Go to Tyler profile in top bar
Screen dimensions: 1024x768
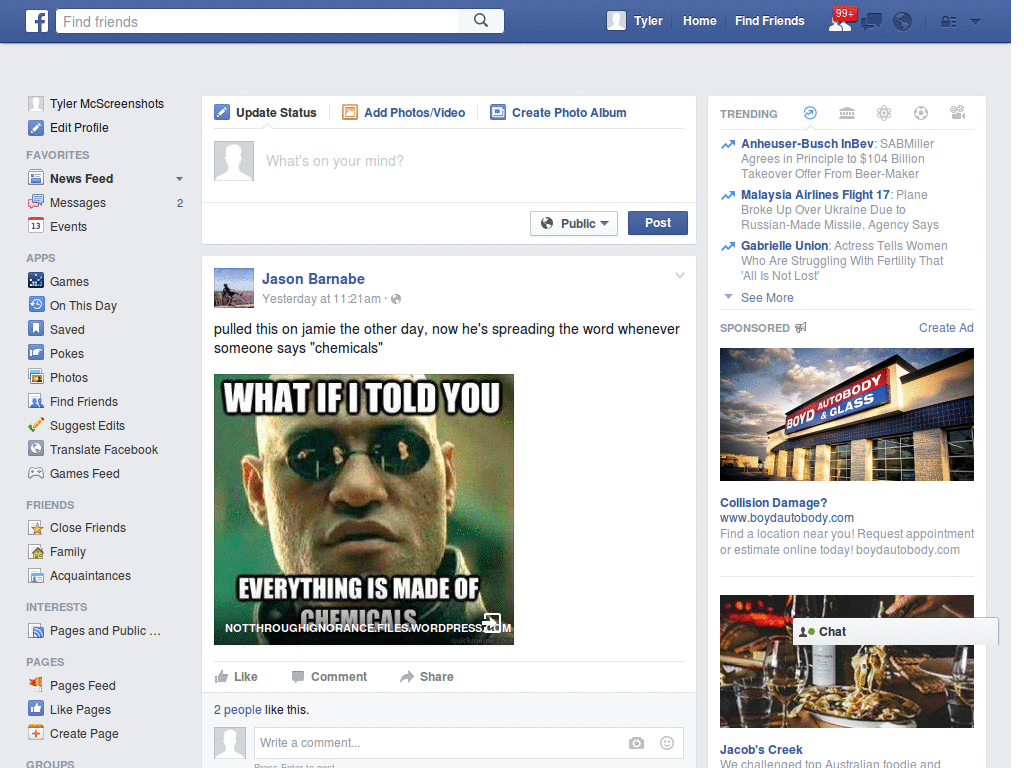click(635, 21)
